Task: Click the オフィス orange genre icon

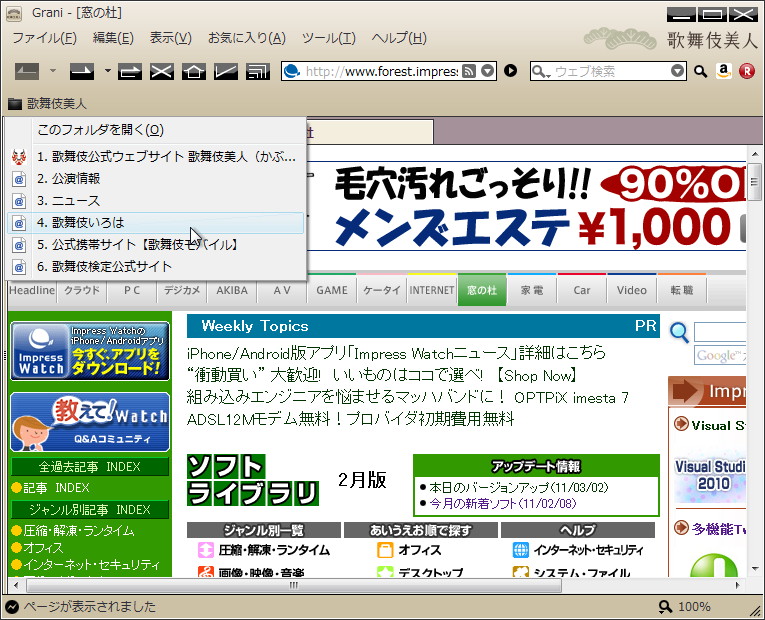Action: coord(385,550)
